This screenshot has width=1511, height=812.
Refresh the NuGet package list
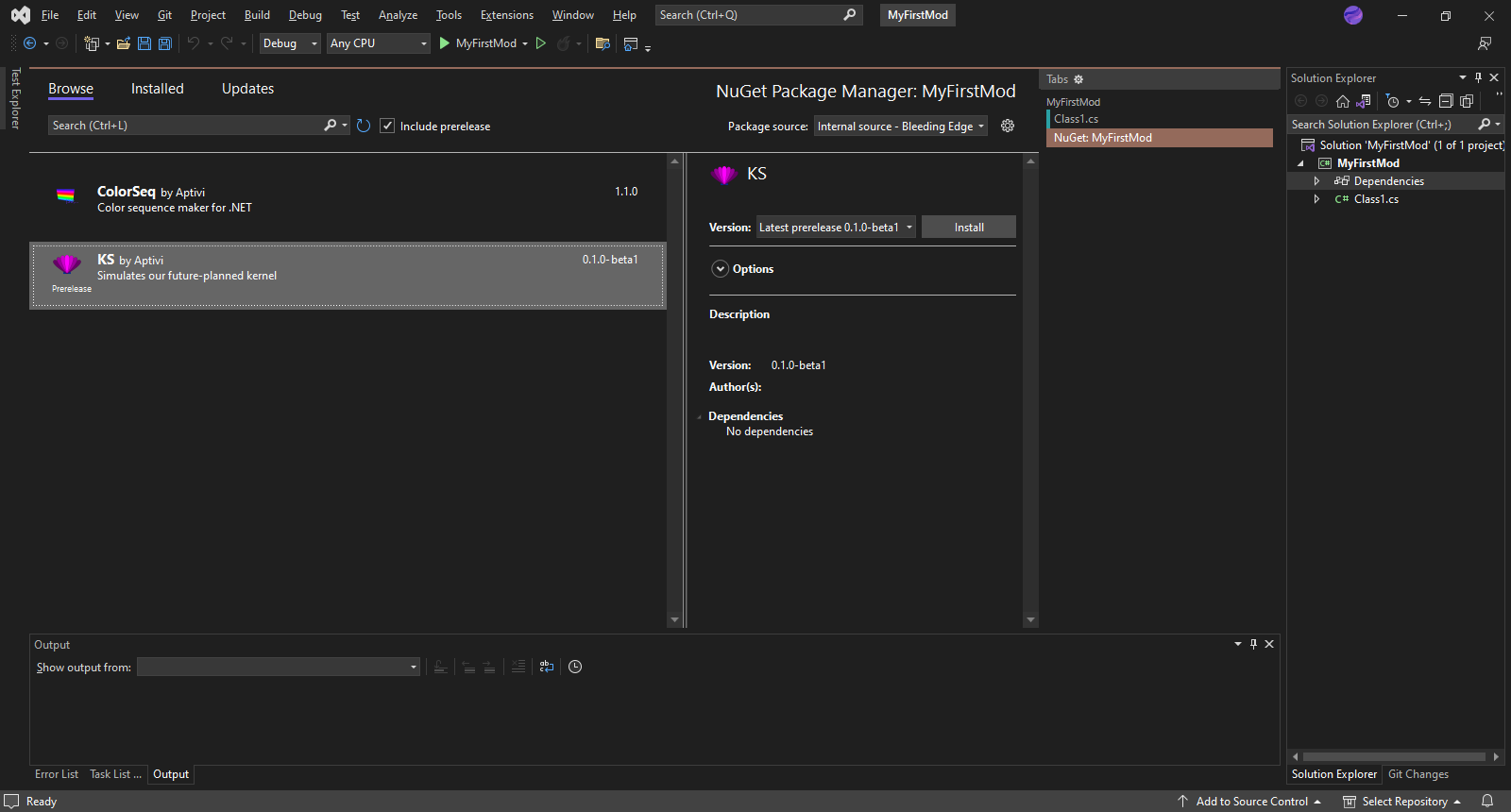pos(364,126)
